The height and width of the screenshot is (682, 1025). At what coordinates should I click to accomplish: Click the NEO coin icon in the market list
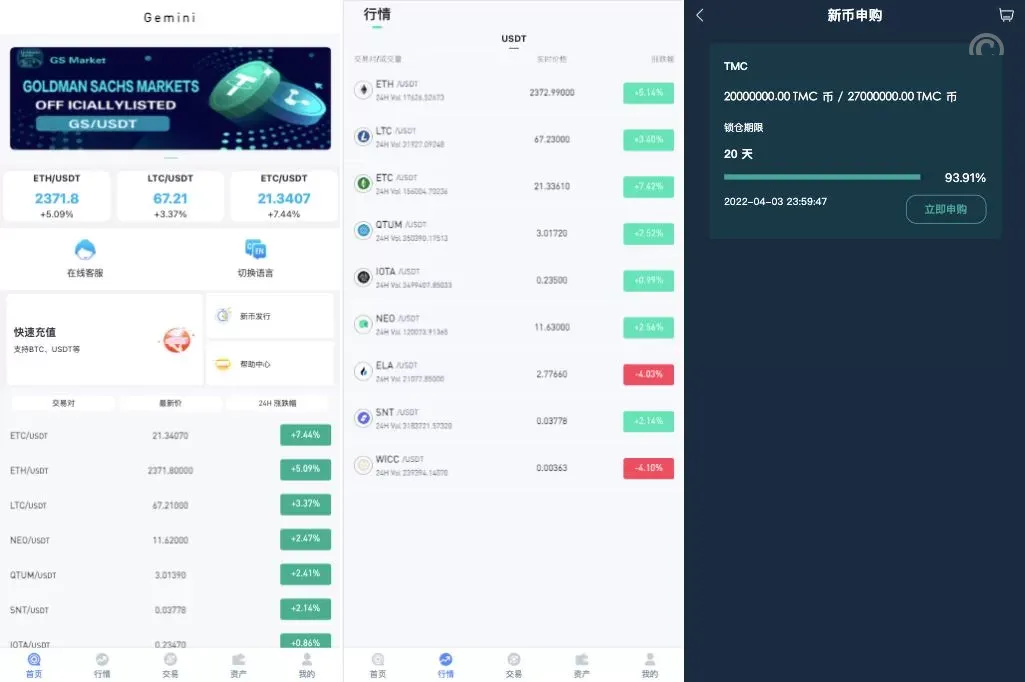(x=363, y=324)
